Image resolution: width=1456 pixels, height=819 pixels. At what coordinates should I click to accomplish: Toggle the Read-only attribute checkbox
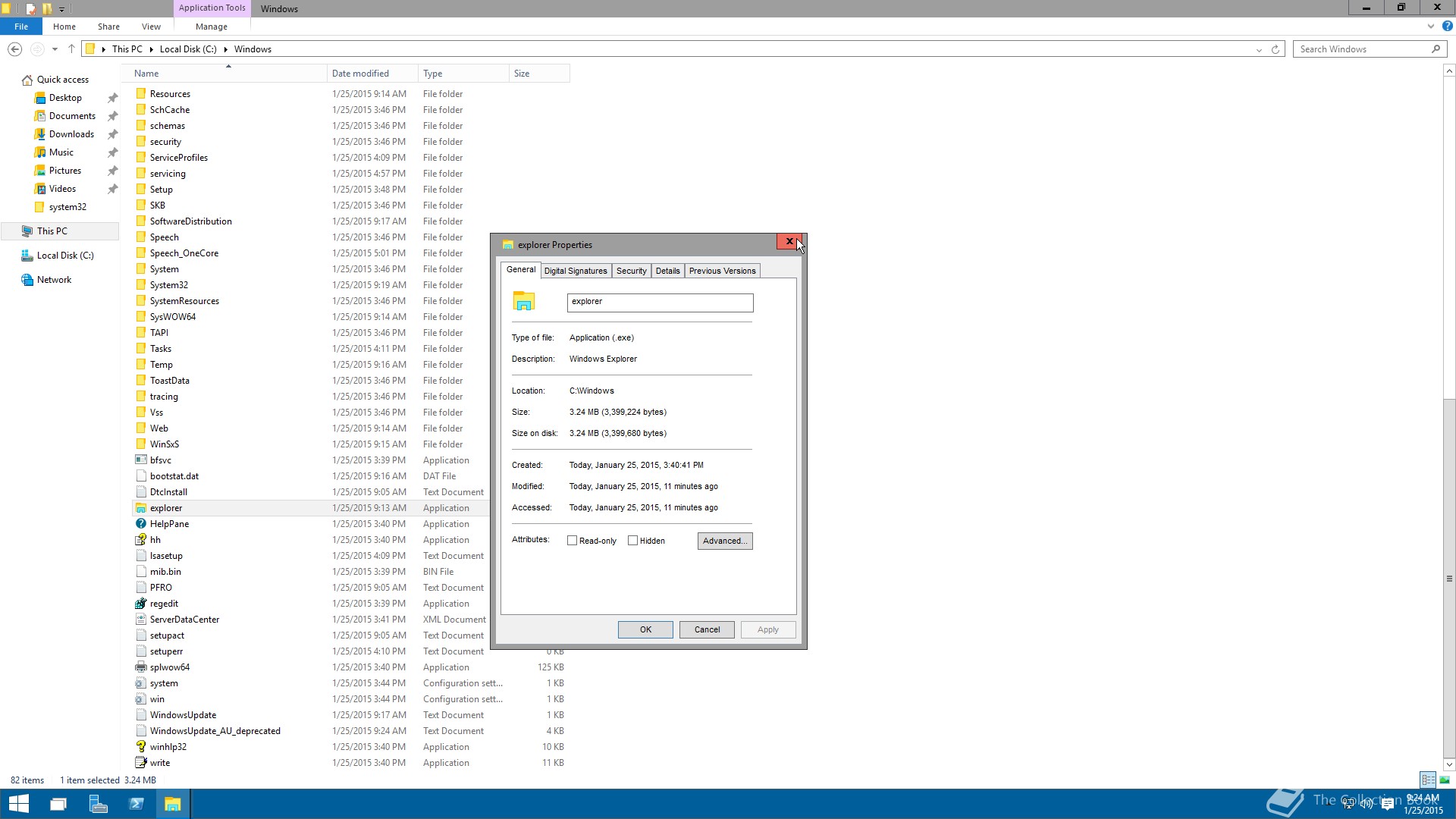tap(573, 541)
